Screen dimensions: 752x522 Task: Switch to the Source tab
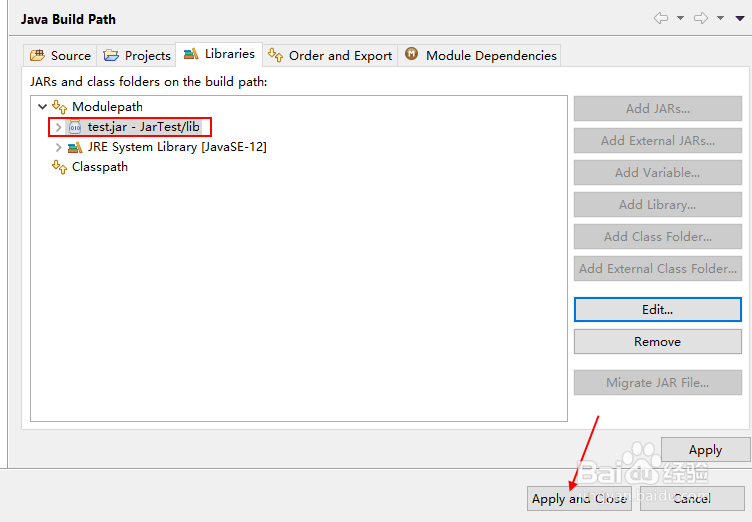(x=60, y=56)
